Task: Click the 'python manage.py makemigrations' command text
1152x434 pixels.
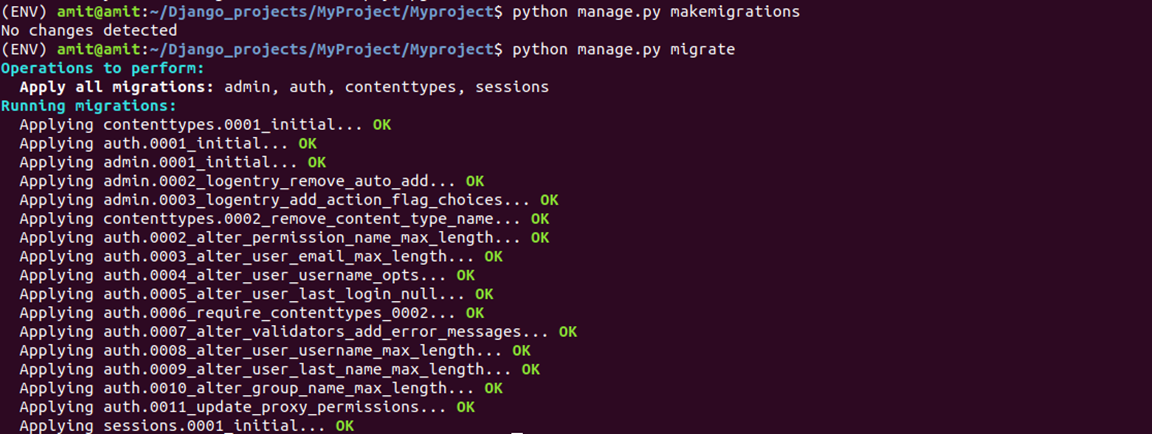Action: tap(656, 12)
